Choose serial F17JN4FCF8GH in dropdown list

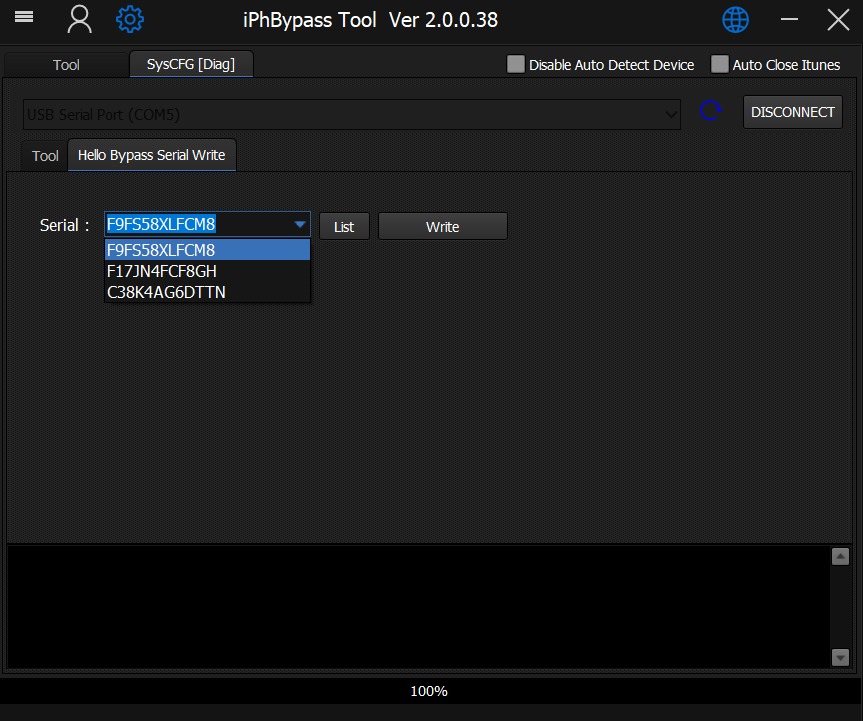tap(207, 271)
